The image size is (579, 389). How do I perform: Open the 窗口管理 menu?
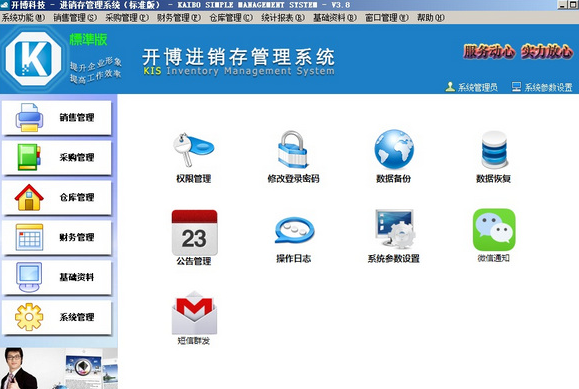387,17
